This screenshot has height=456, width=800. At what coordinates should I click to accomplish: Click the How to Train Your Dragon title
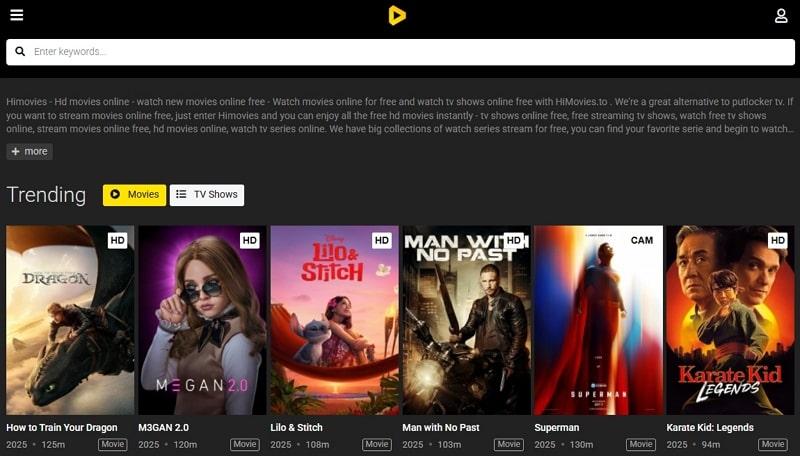[62, 427]
